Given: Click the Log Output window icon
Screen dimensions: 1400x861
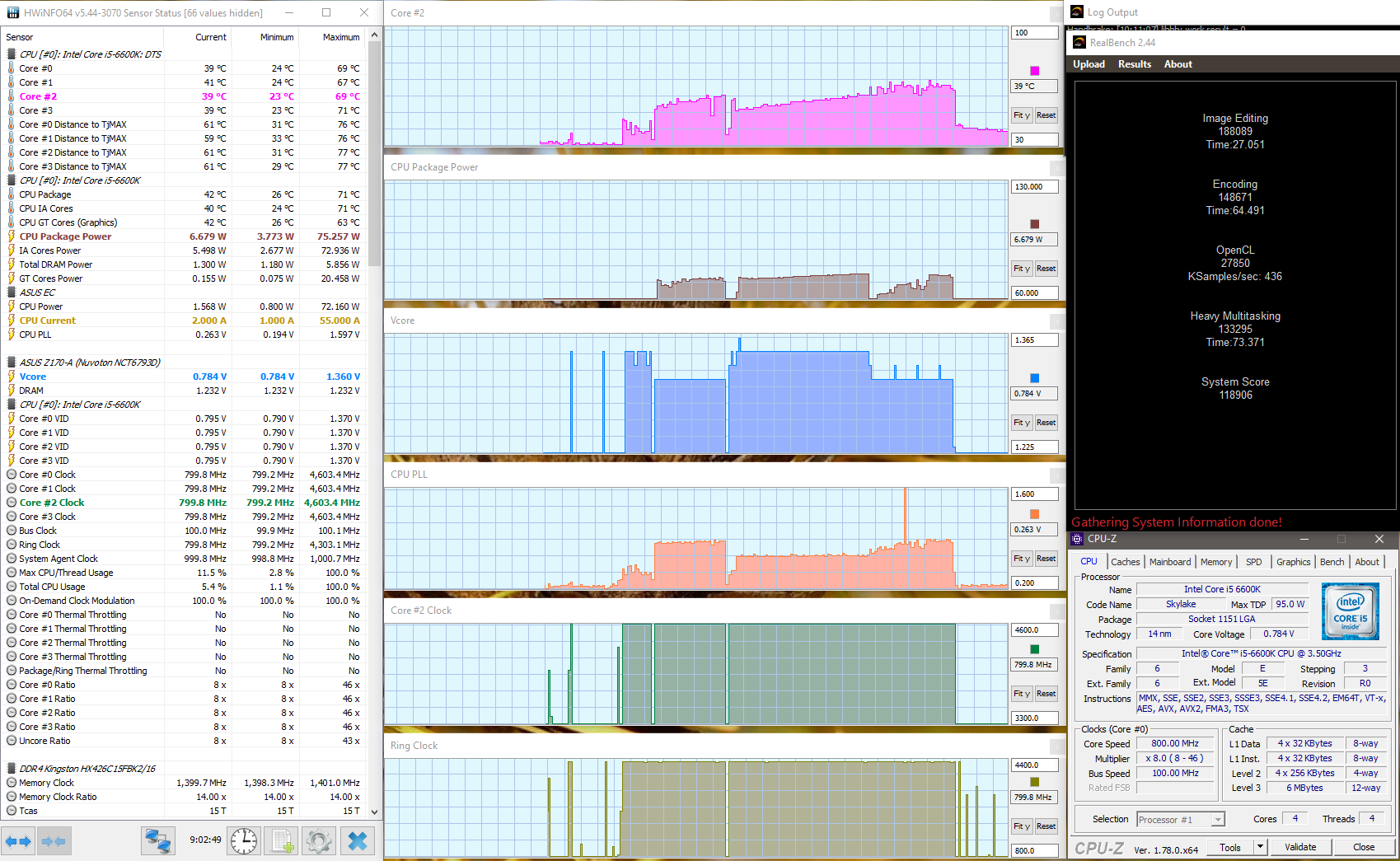Looking at the screenshot, I should tap(1077, 12).
